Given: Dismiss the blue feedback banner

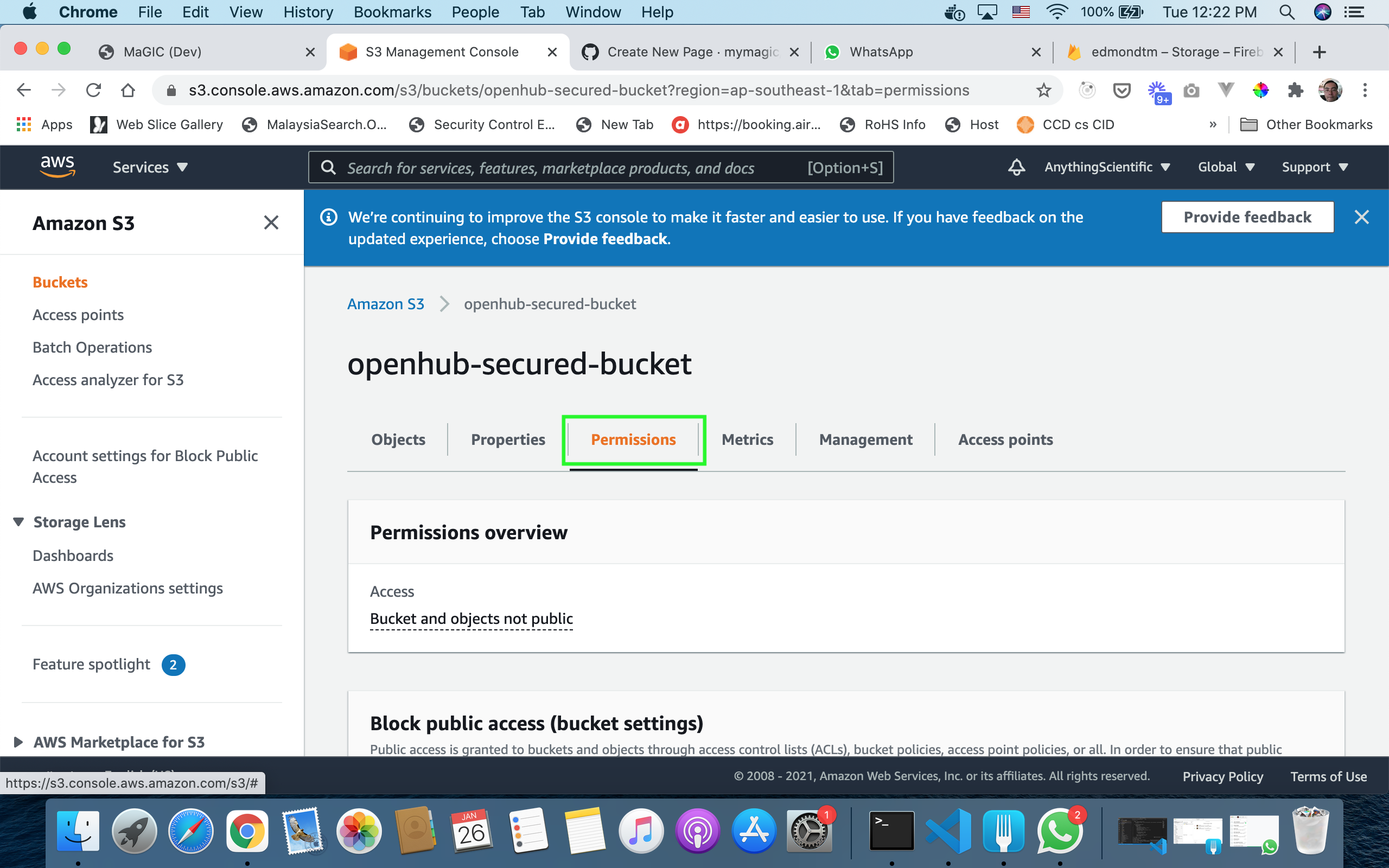Looking at the screenshot, I should point(1361,217).
